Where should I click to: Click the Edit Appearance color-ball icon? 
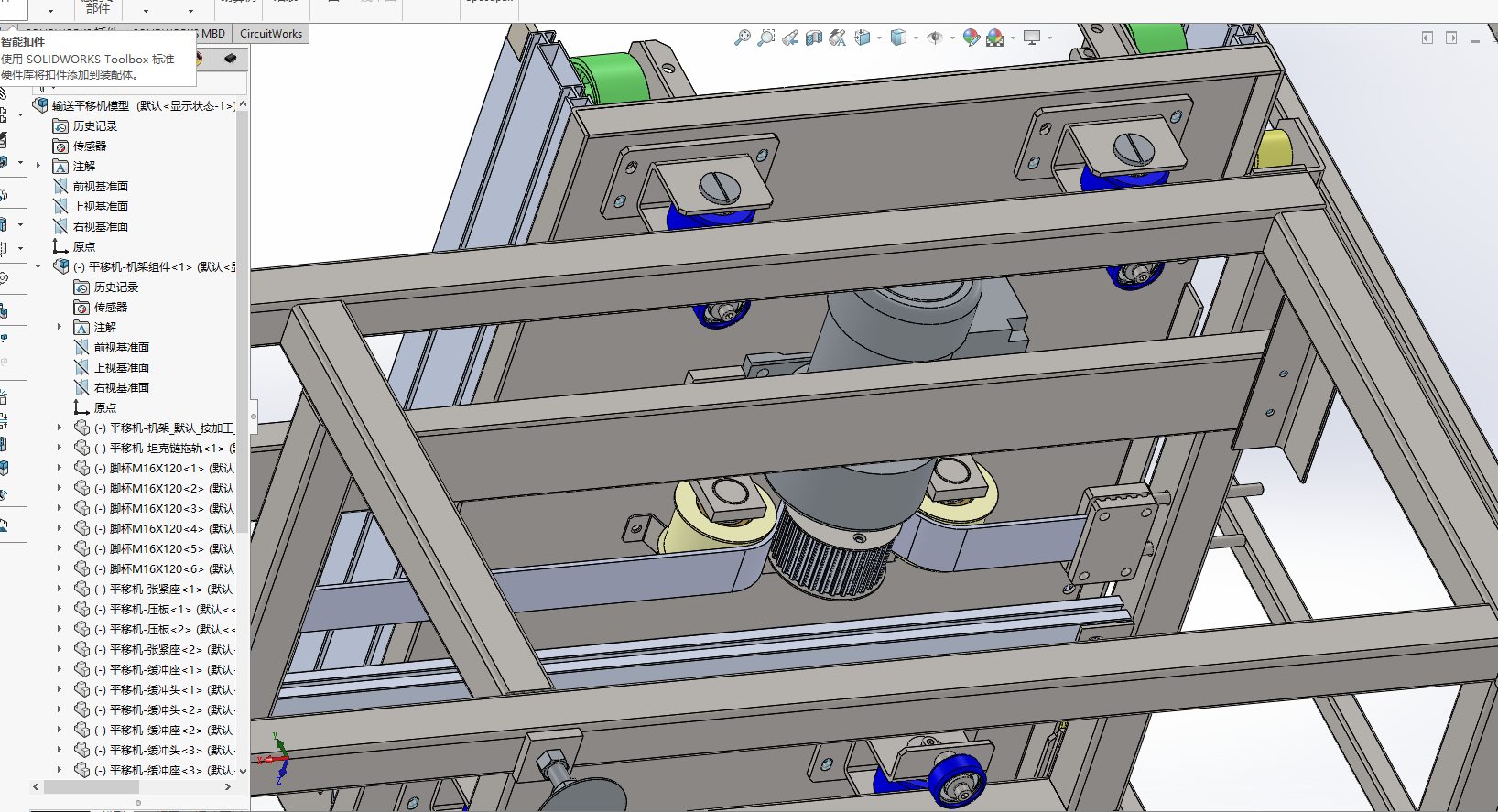tap(972, 38)
